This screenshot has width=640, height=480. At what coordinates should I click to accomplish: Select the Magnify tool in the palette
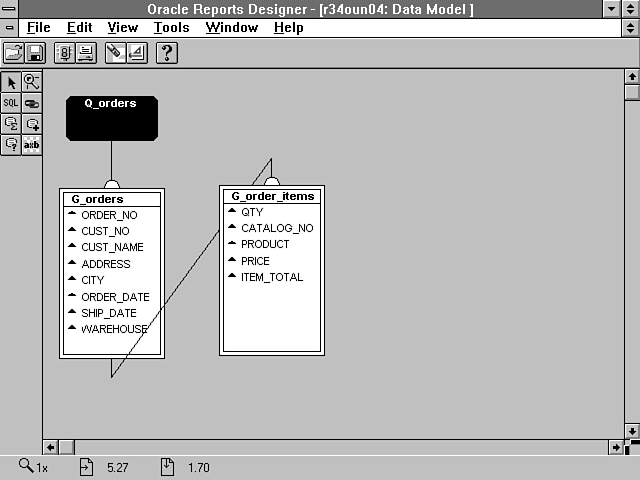tap(32, 82)
